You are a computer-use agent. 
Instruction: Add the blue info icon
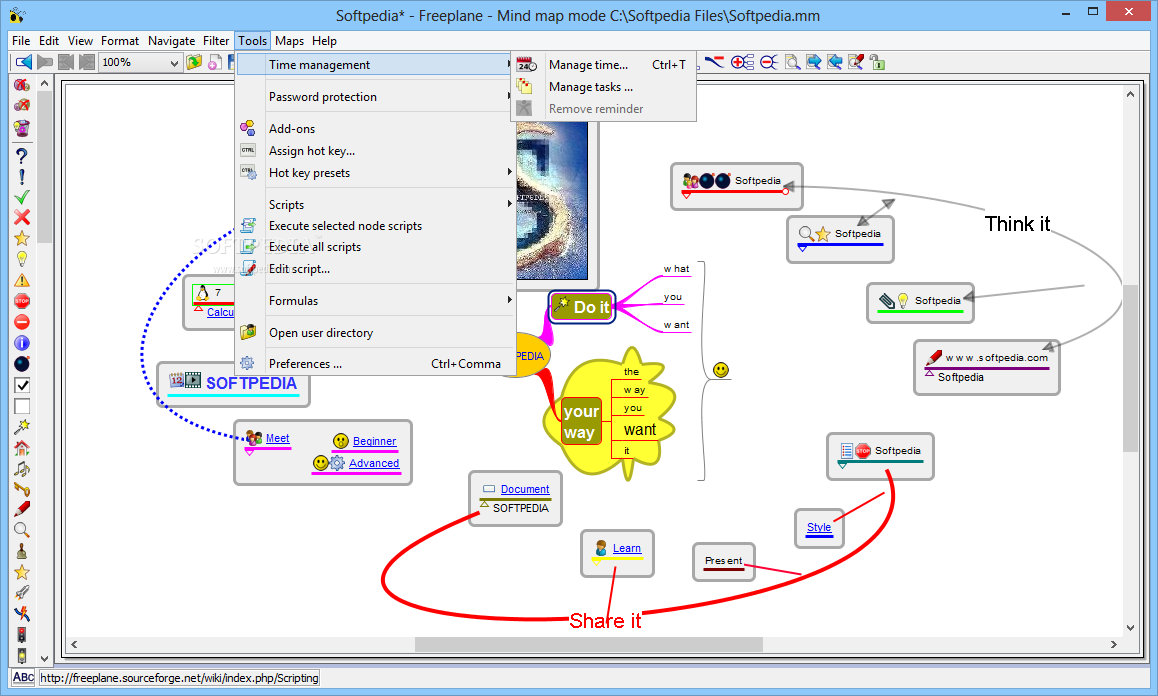22,343
